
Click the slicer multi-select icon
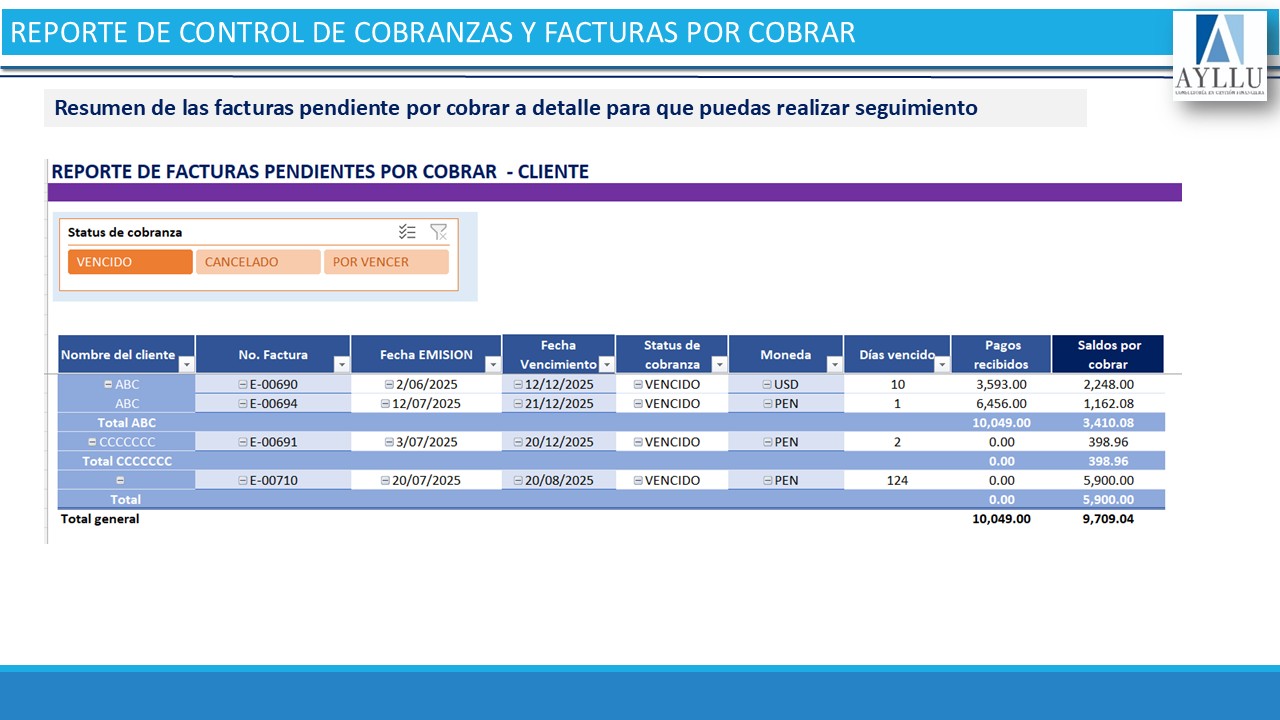407,232
